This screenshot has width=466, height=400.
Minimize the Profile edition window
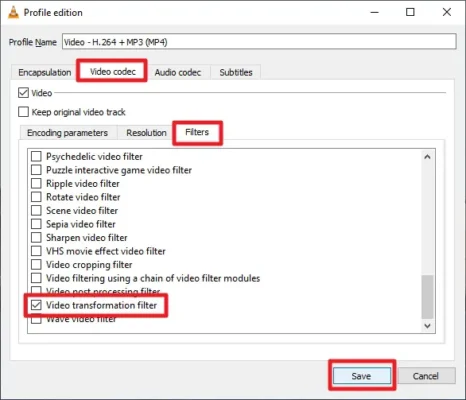375,12
